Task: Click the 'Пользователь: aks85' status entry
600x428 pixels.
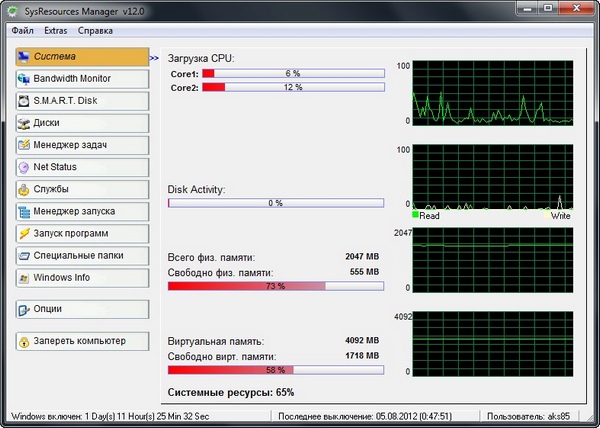Action: [x=528, y=416]
